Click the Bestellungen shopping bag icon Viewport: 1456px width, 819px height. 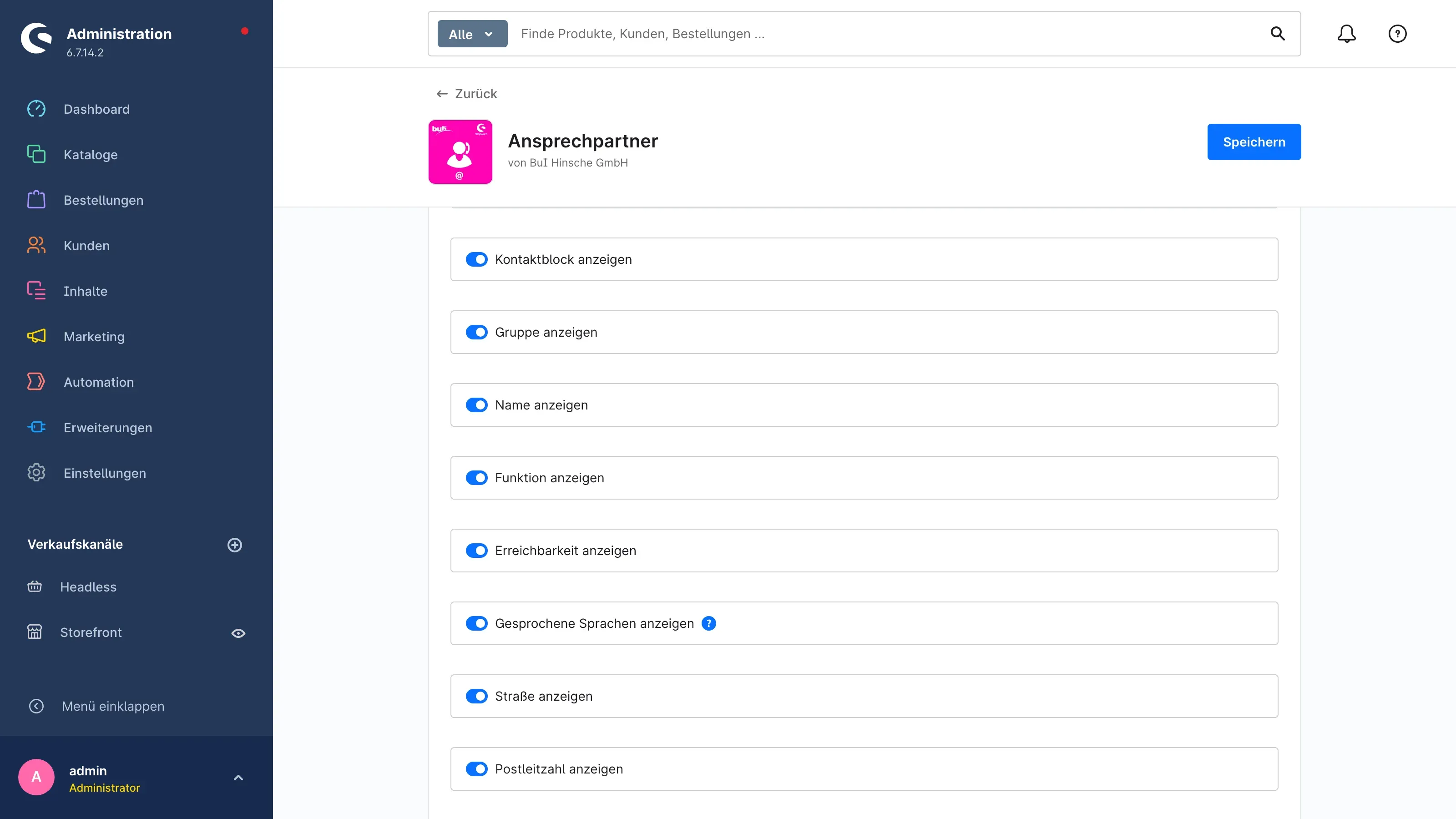36,200
